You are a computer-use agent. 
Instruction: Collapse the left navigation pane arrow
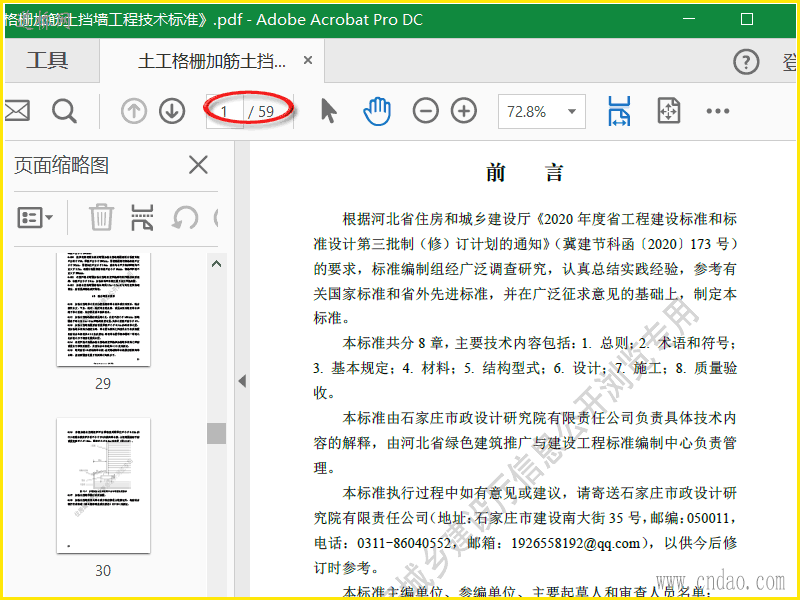tap(242, 381)
